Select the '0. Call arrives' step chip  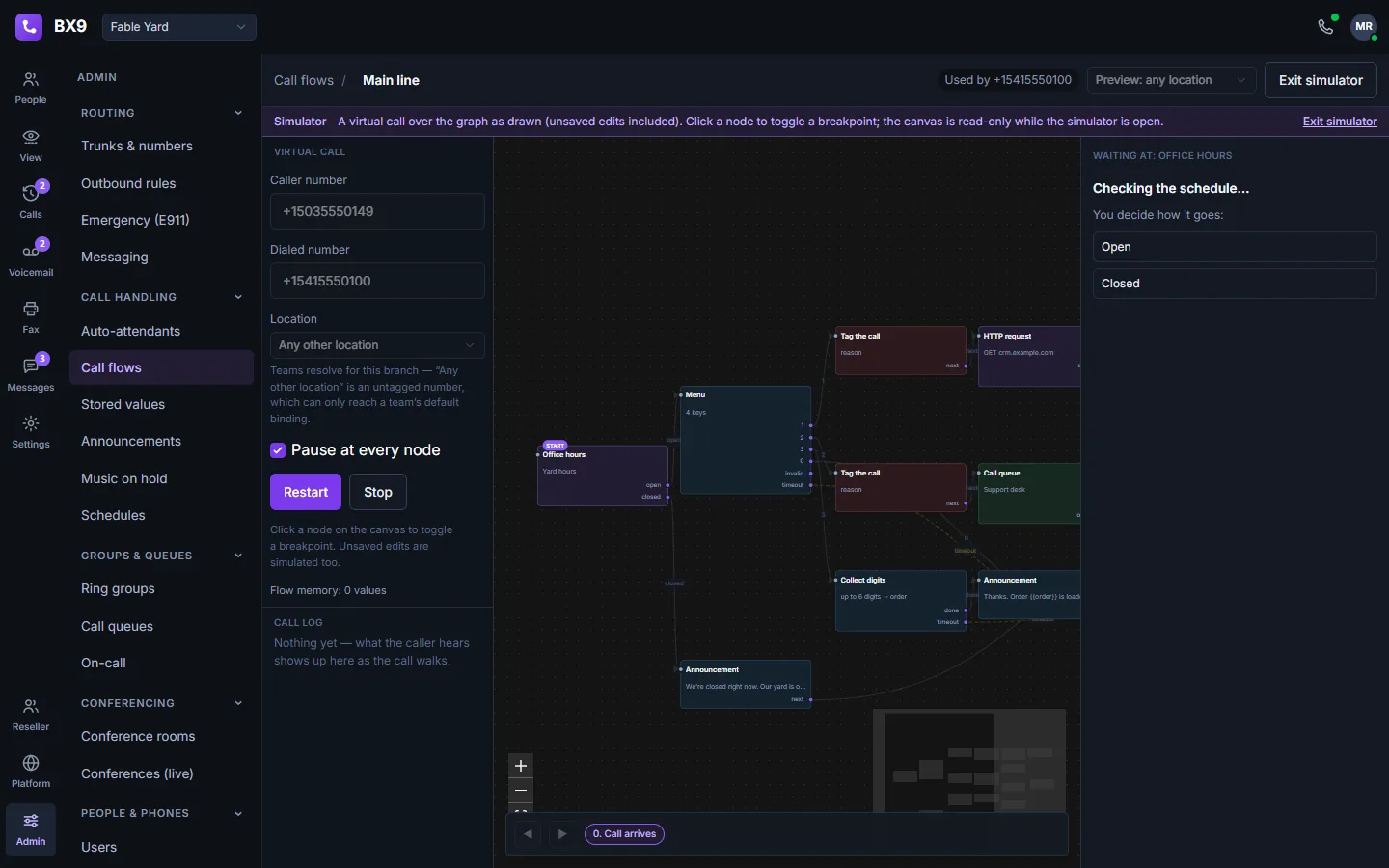[624, 834]
